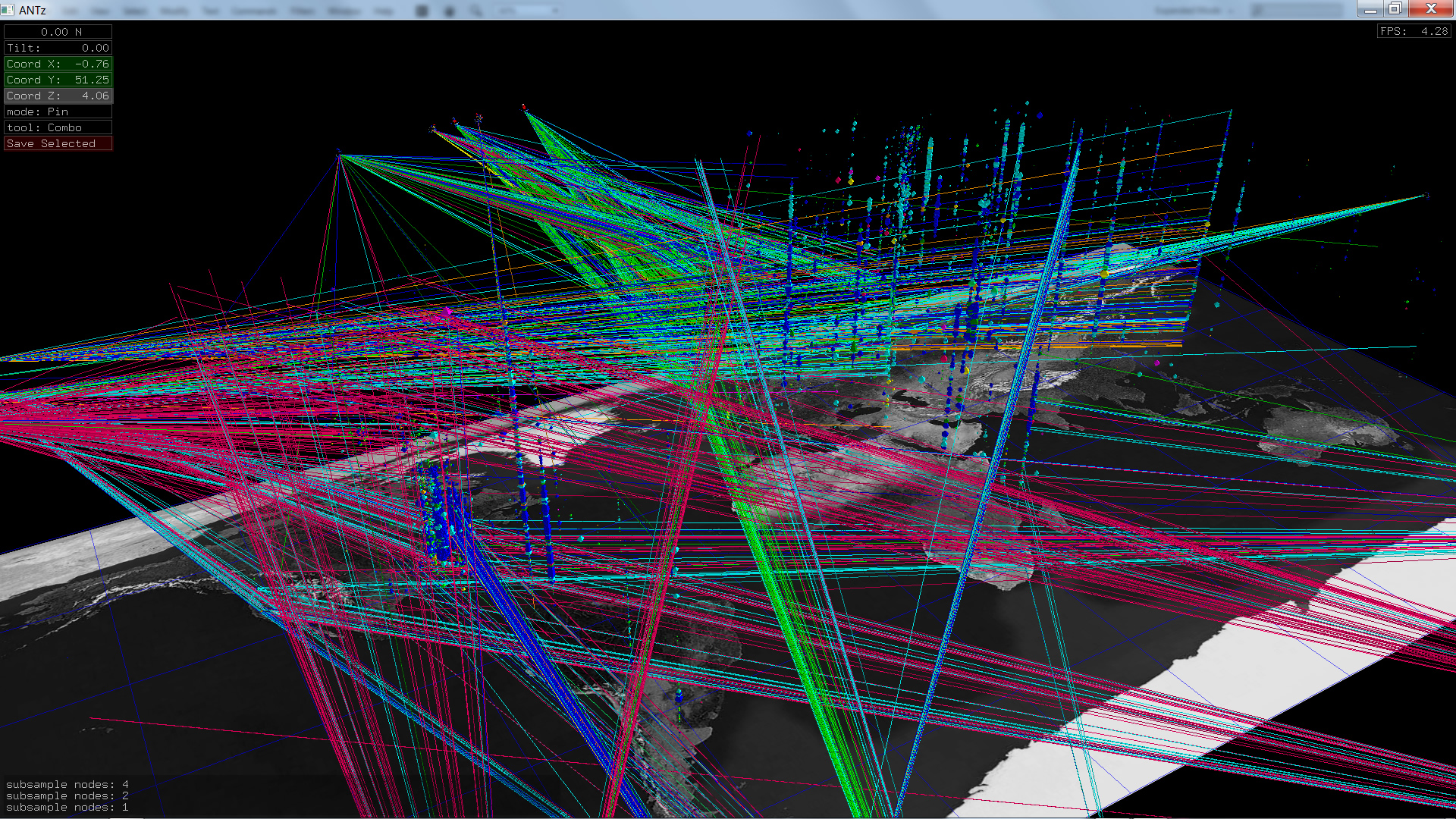This screenshot has width=1456, height=819.
Task: Open the 'mode: Pin' mode selector
Action: coord(58,111)
